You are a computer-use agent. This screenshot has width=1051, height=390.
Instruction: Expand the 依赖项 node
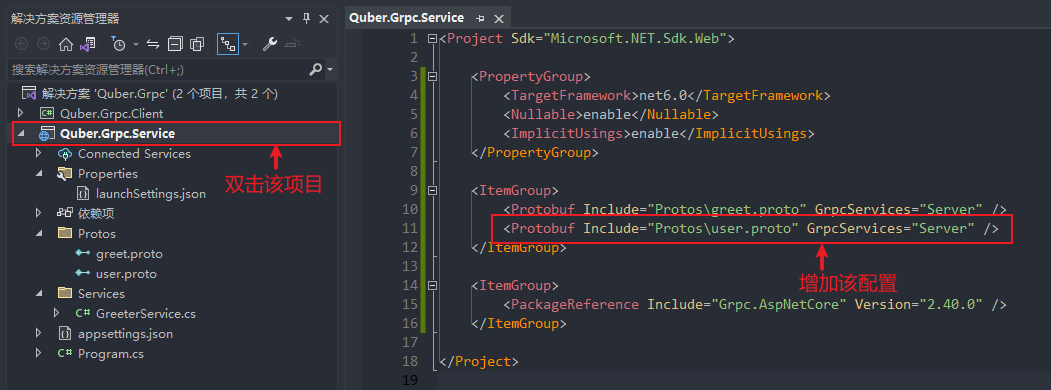(x=38, y=214)
